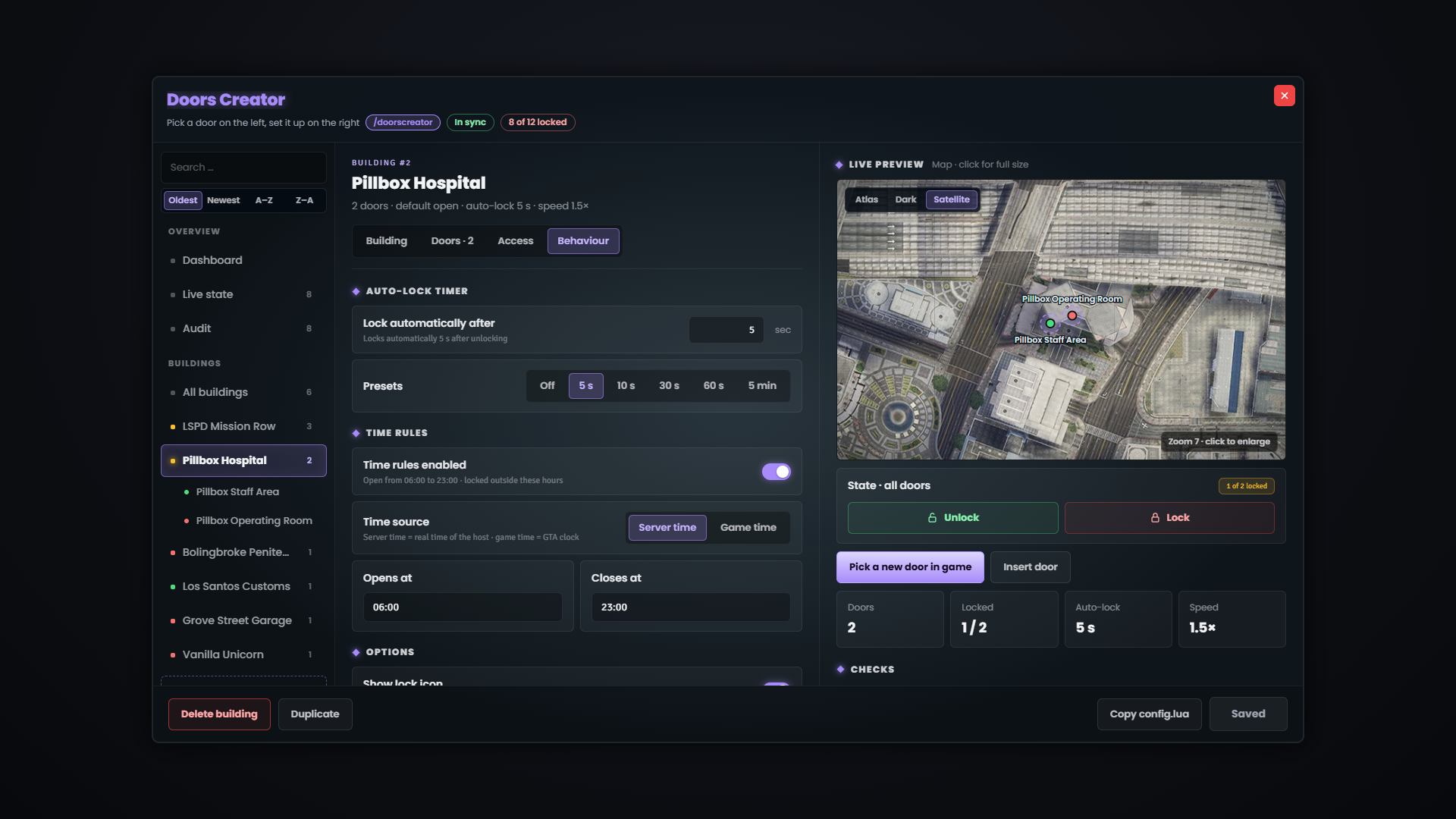1456x819 pixels.
Task: Choose the 5 min preset
Action: pos(762,386)
